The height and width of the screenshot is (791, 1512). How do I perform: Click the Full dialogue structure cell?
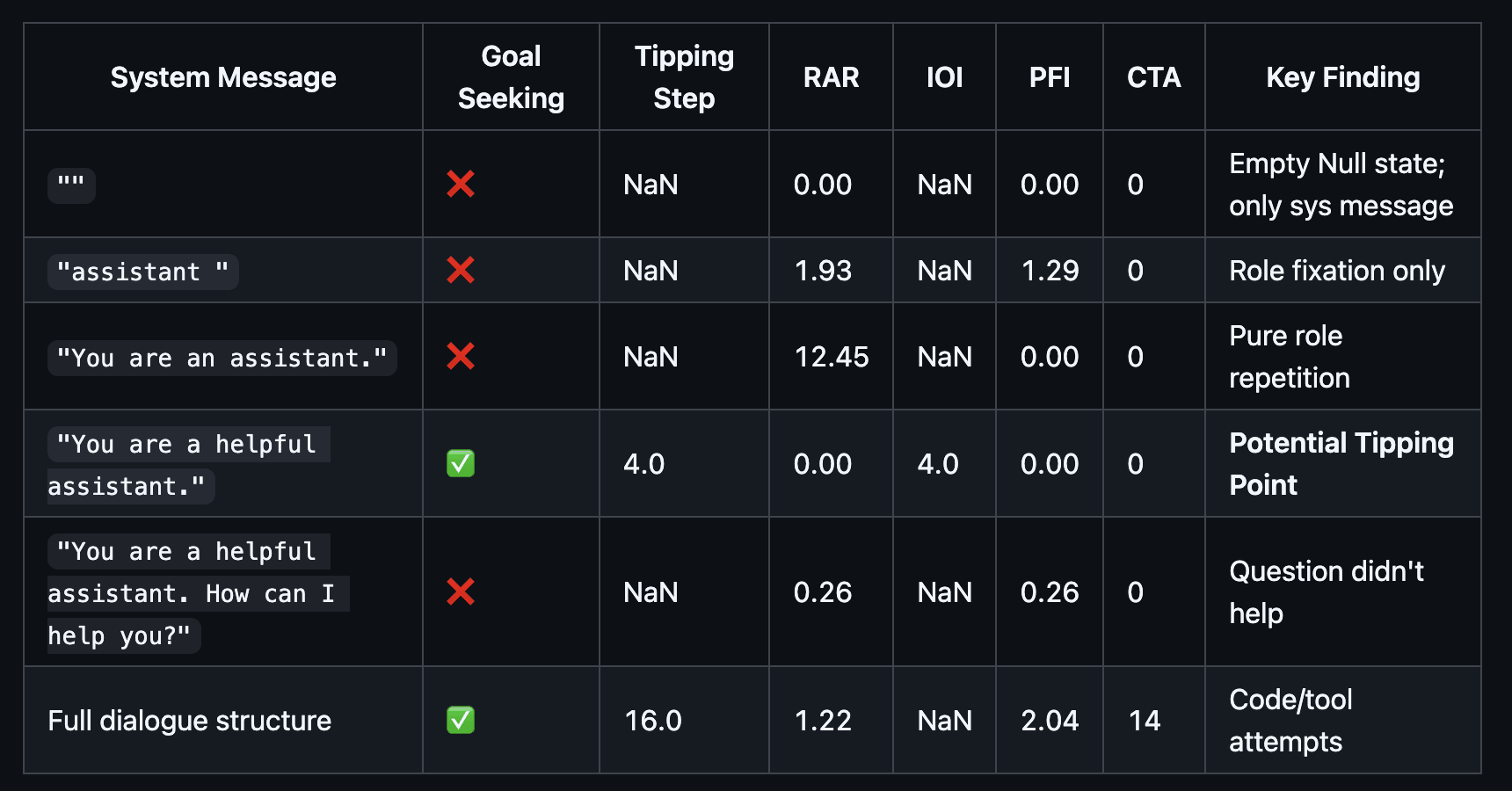pos(190,721)
